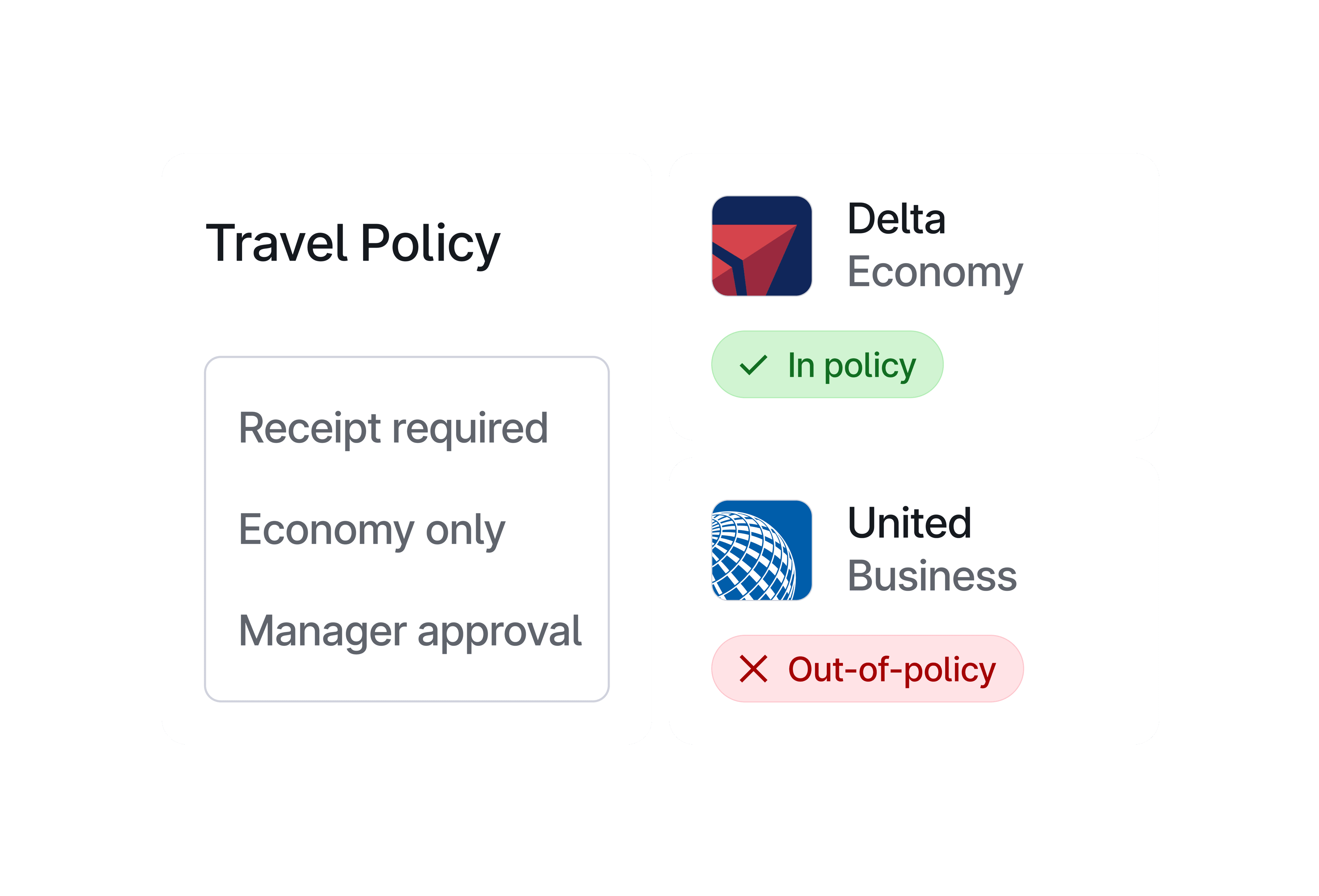Image resolution: width=1319 pixels, height=896 pixels.
Task: Click empty space right of United's badge
Action: [x=1090, y=668]
